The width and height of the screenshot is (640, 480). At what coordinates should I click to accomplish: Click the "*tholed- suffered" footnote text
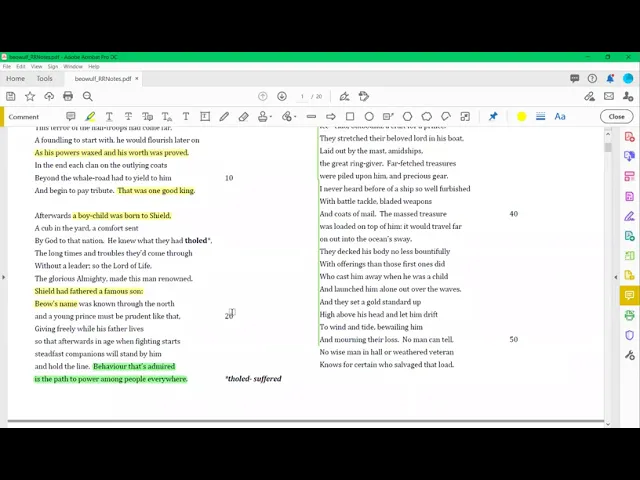tap(253, 379)
